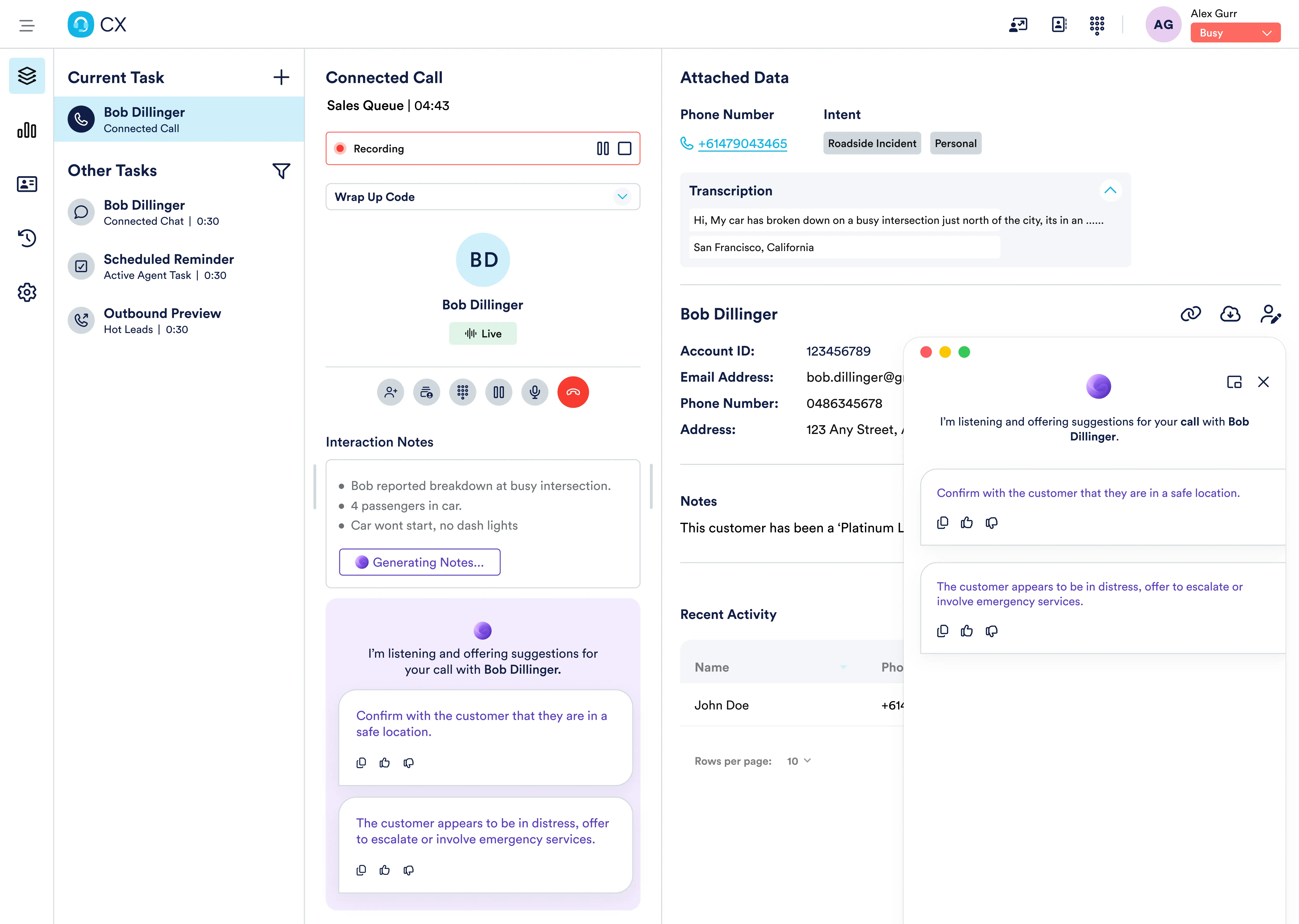Put the call on hold
Screen dimensions: 1299x924
499,392
